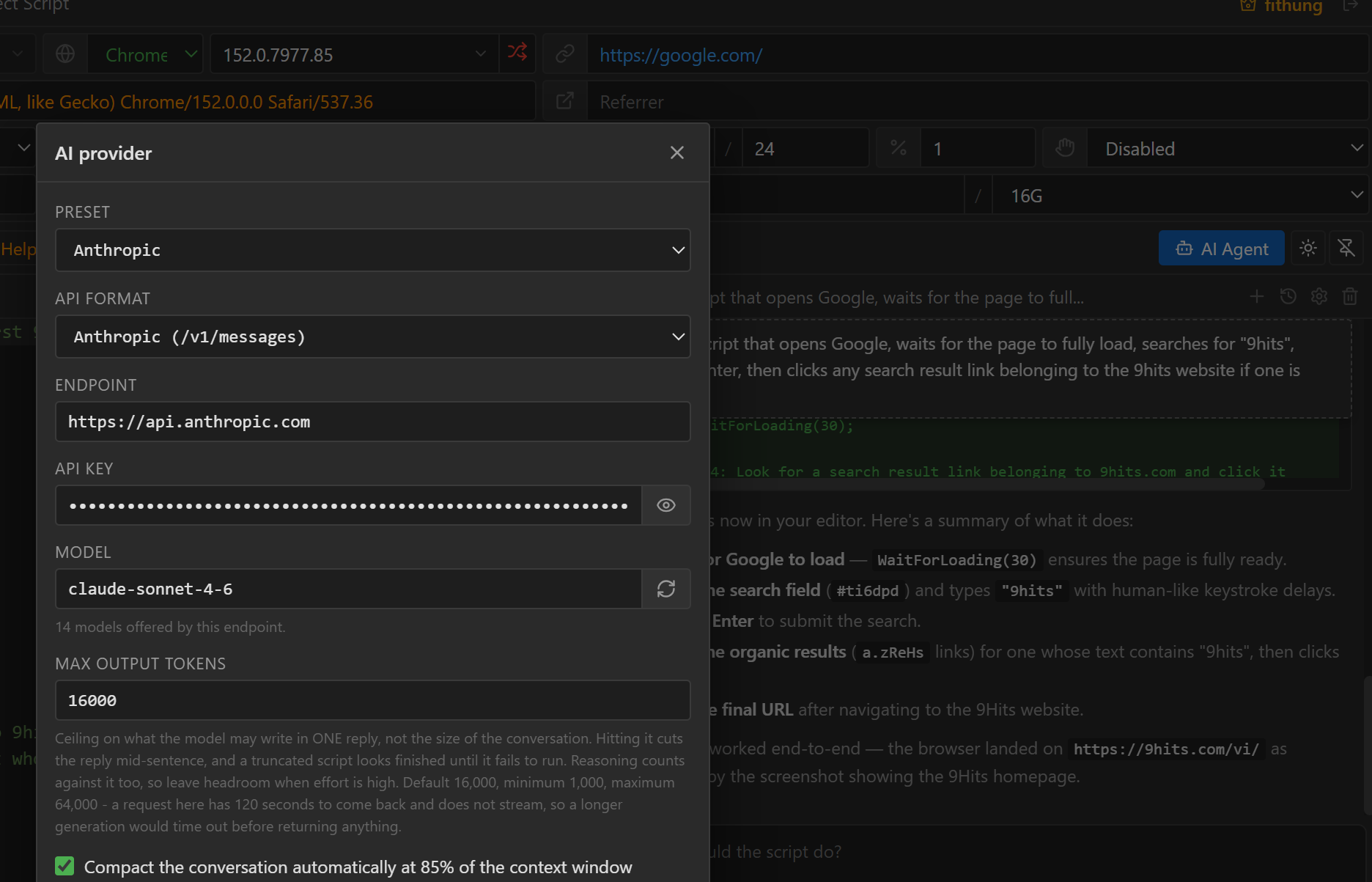Screen dimensions: 1372x882
Task: Open the AI Agent panel button
Action: 1221,249
